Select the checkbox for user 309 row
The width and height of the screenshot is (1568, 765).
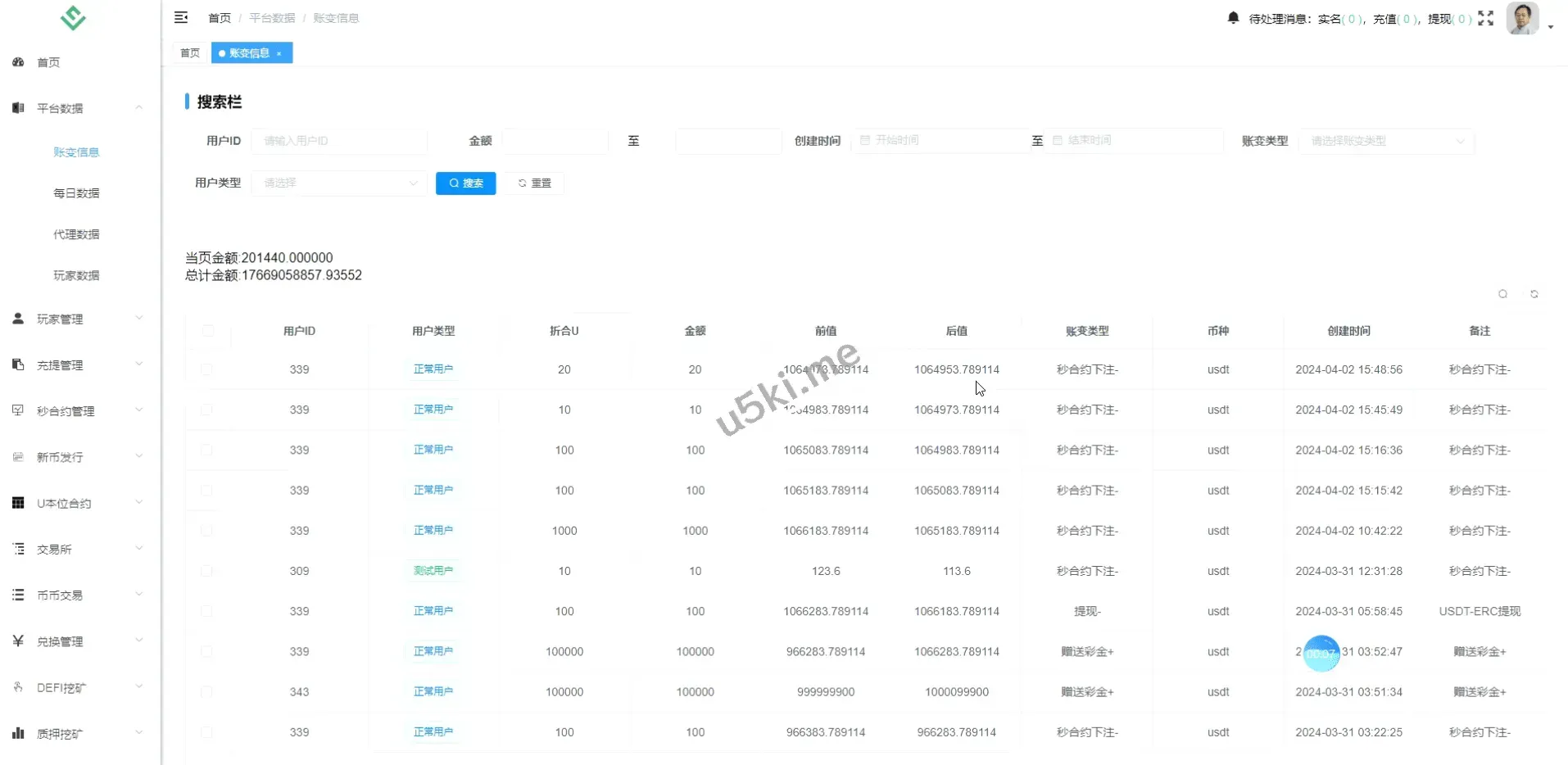(206, 571)
